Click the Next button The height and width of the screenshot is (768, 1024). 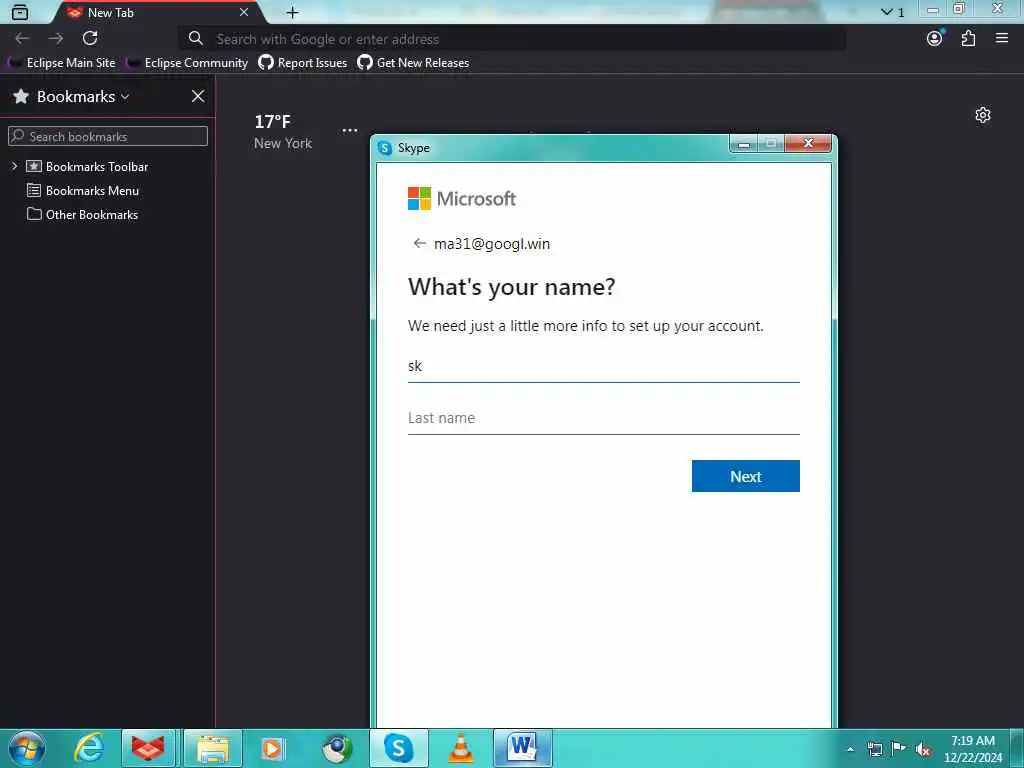coord(746,476)
